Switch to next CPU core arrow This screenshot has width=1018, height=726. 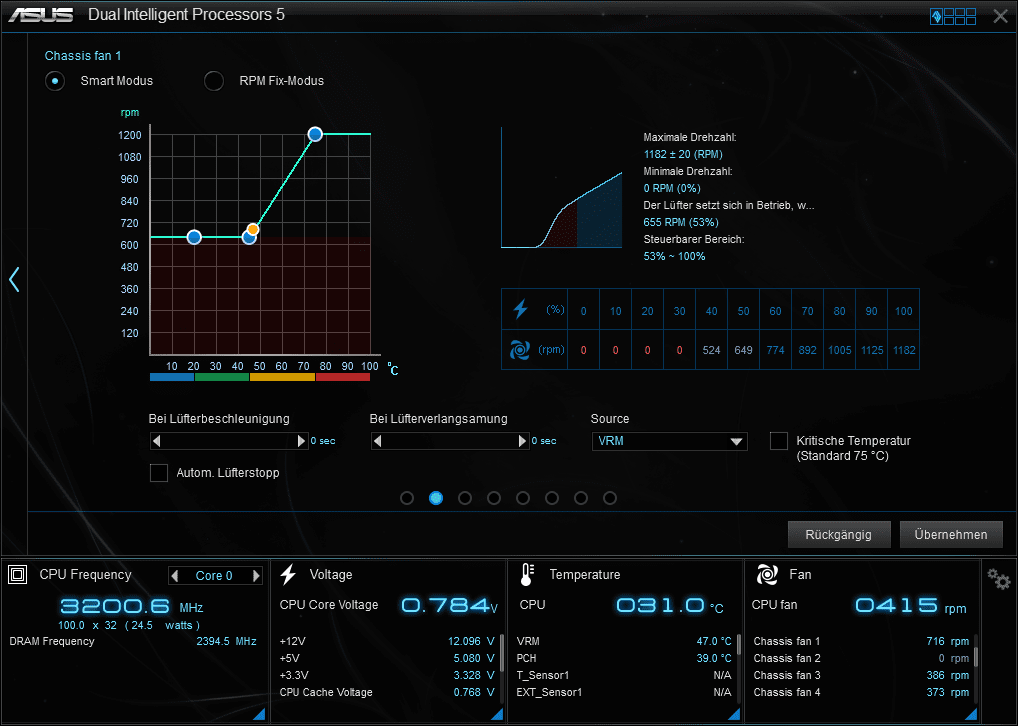click(x=256, y=575)
